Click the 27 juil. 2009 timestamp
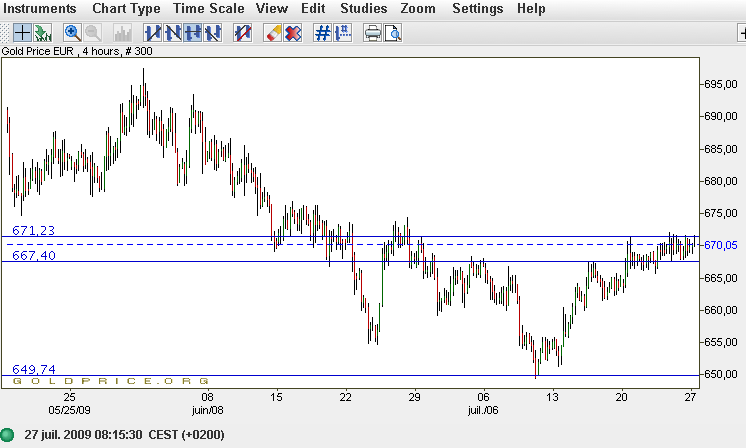Viewport: 746px width, 448px height. [125, 435]
